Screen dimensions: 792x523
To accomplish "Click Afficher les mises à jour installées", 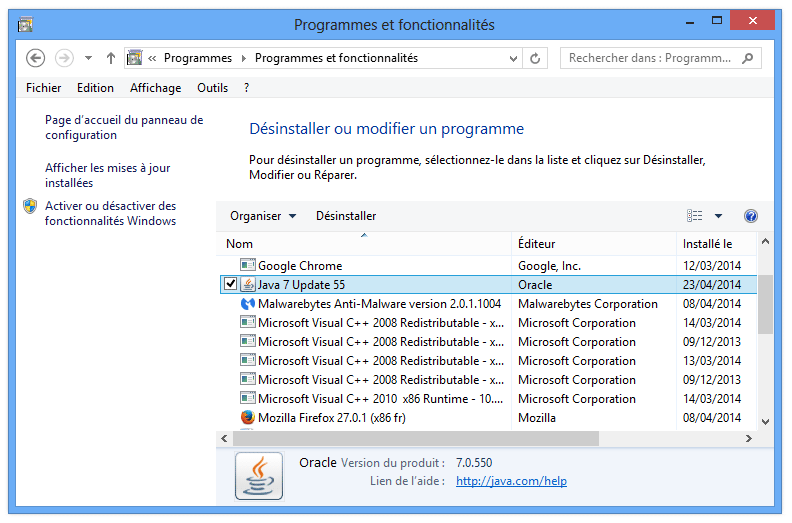I will 107,176.
